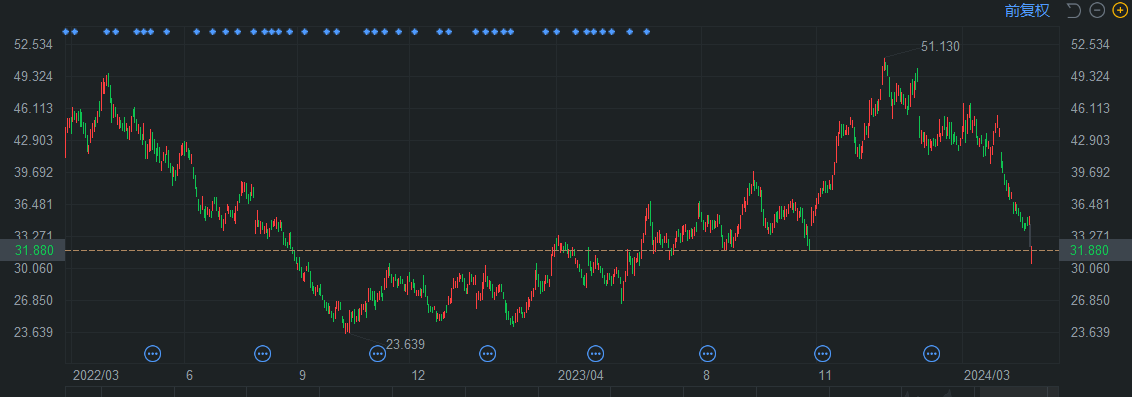Click the 23.639 label on the left price axis

pyautogui.click(x=34, y=332)
